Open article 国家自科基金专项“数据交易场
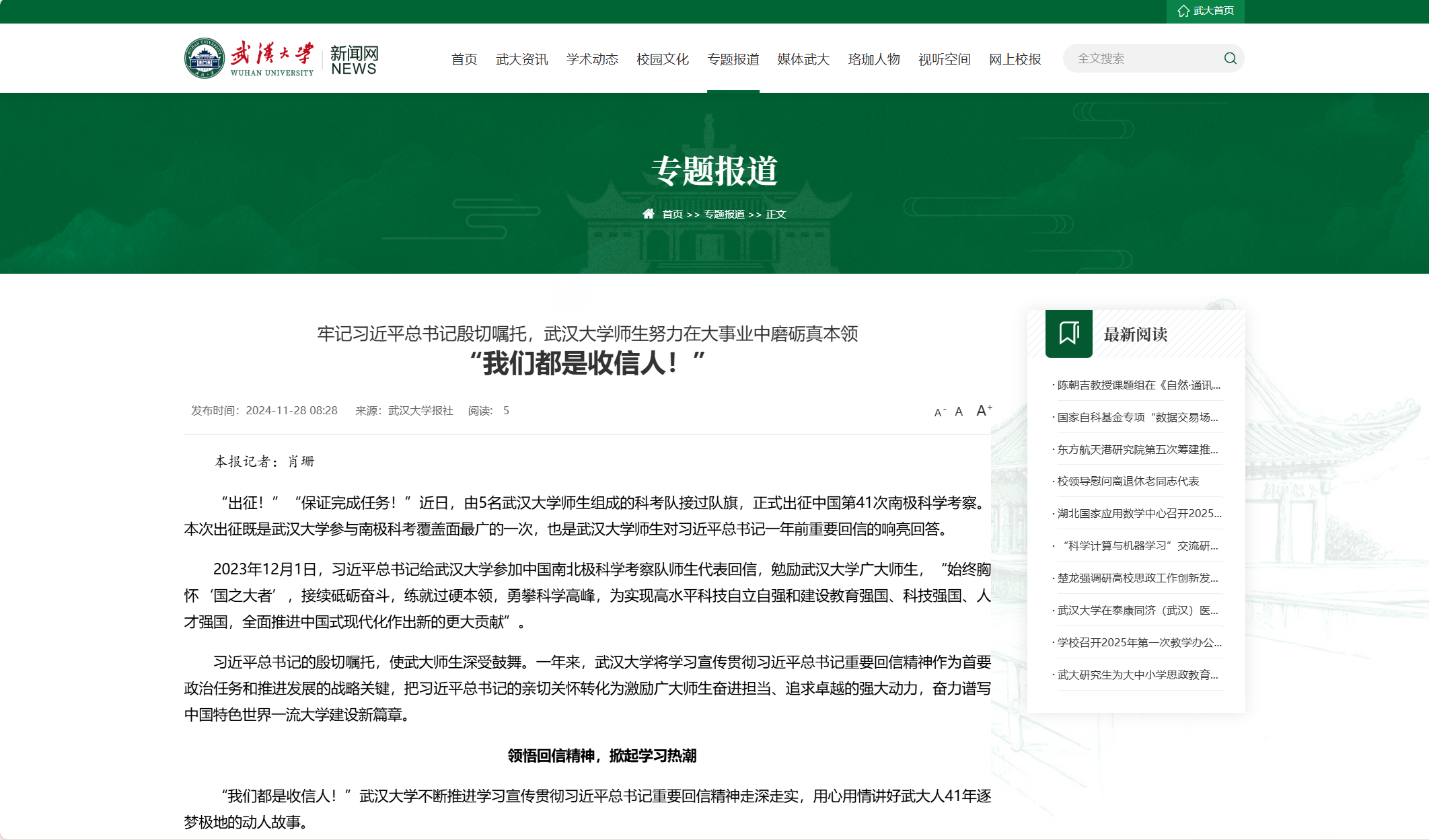Viewport: 1429px width, 840px height. [x=1138, y=417]
